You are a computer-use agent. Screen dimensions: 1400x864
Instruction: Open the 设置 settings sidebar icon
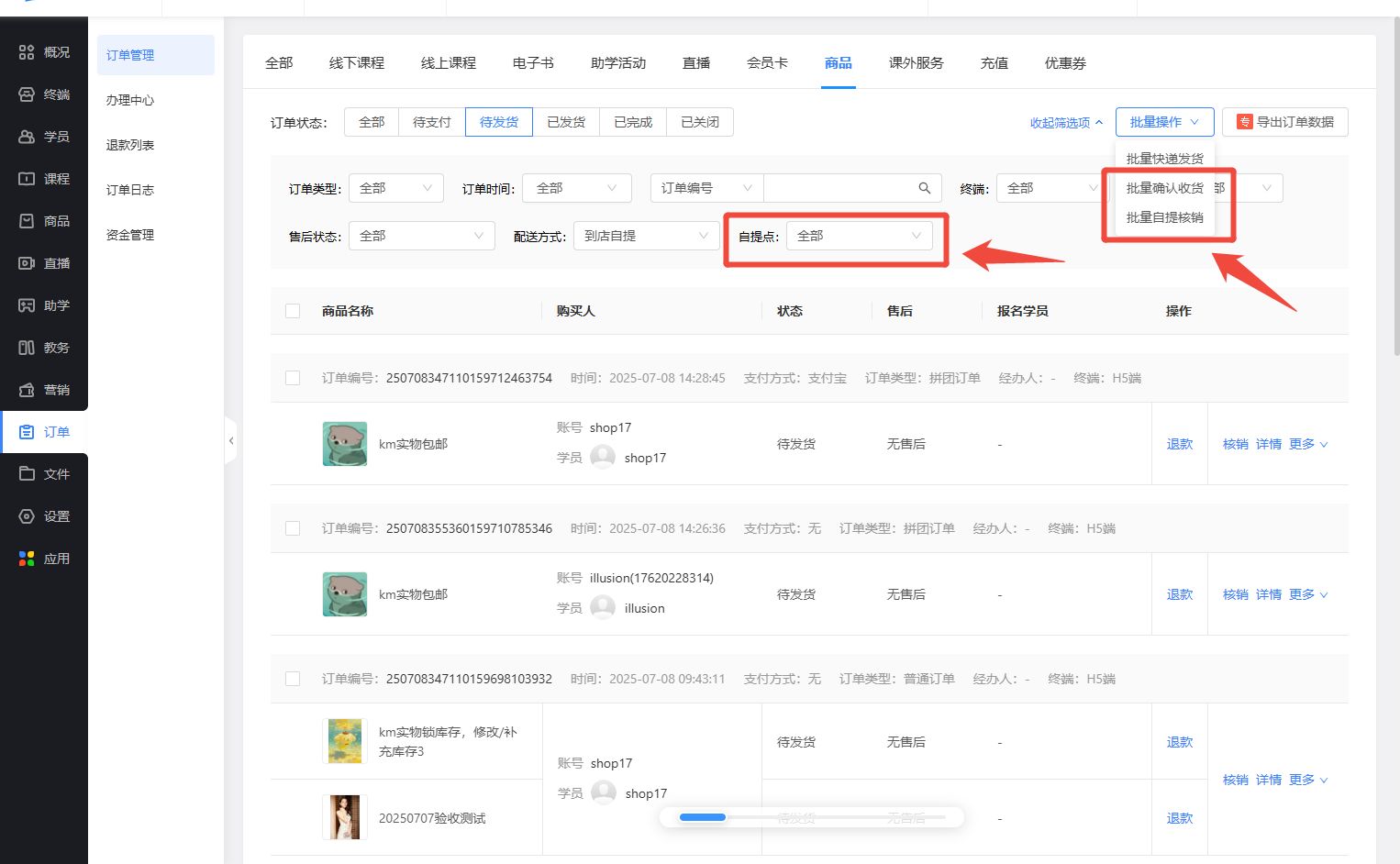27,516
